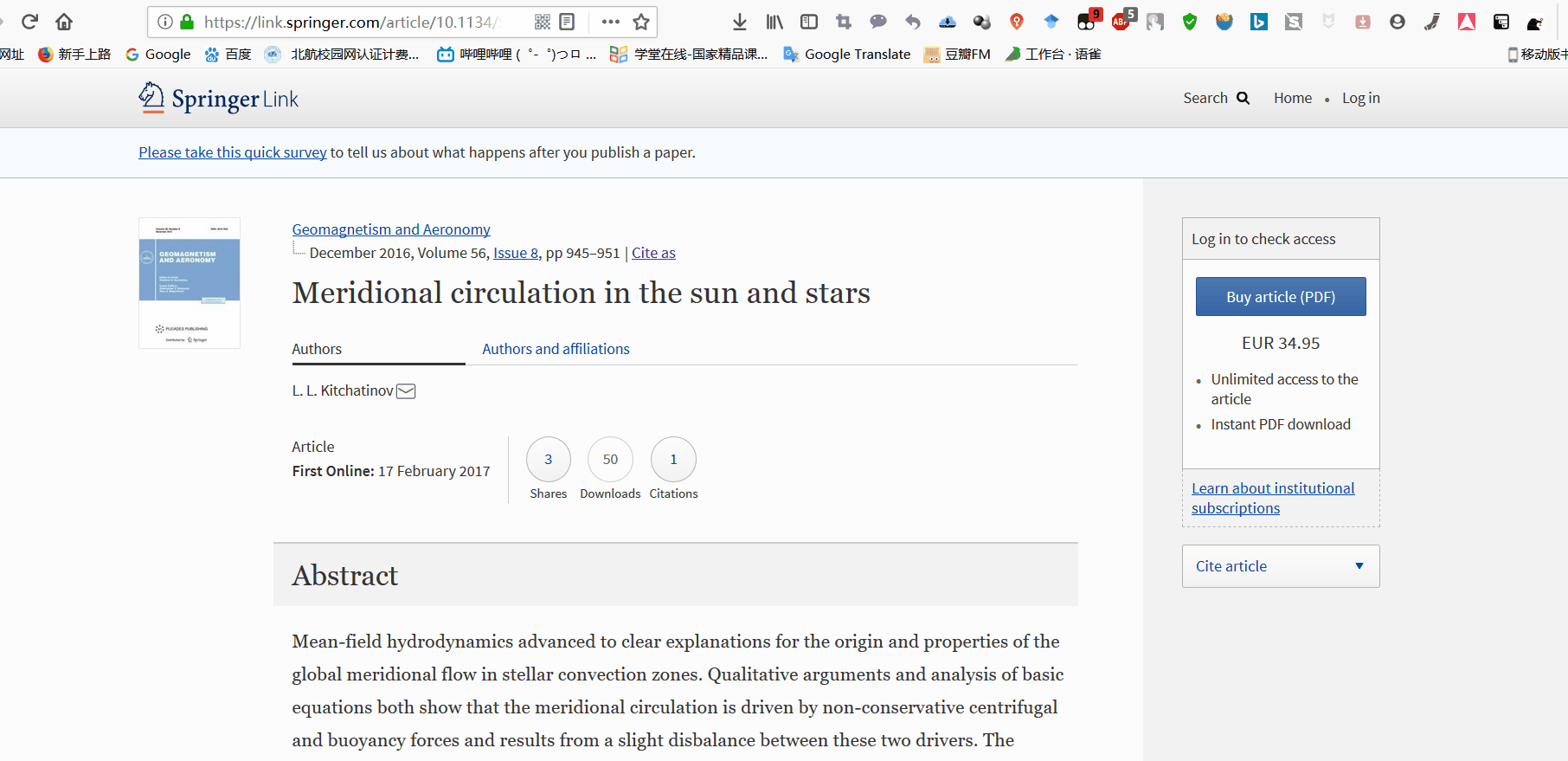Click the 1 Citations metric circle
Image resolution: width=1568 pixels, height=761 pixels.
pyautogui.click(x=673, y=460)
